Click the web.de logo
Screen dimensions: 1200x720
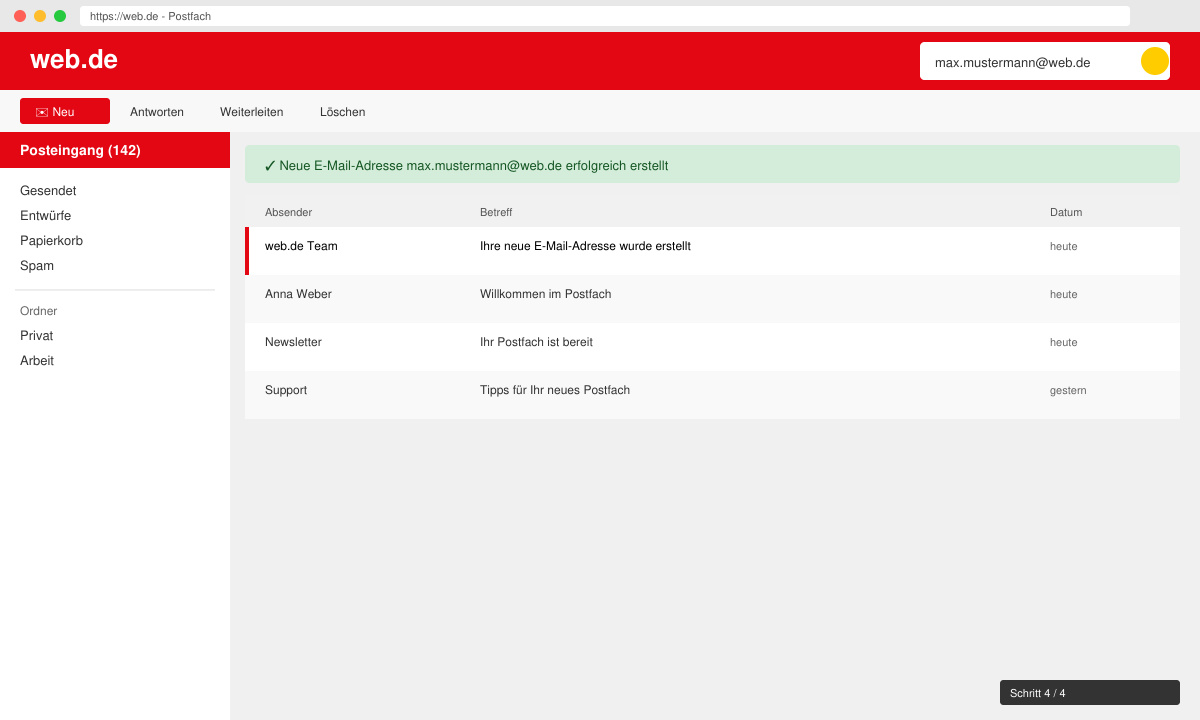pos(74,60)
